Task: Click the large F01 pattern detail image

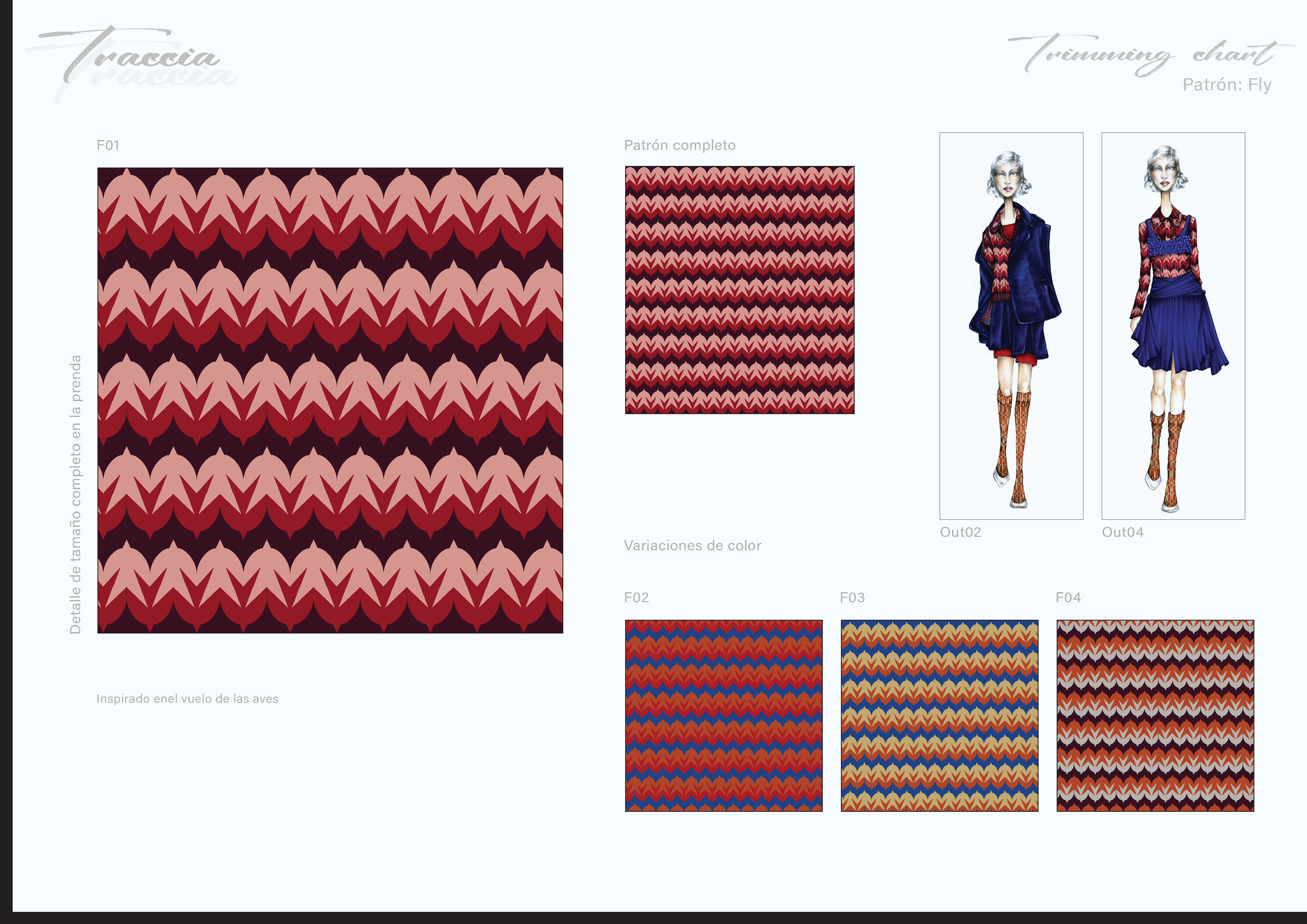Action: tap(330, 400)
